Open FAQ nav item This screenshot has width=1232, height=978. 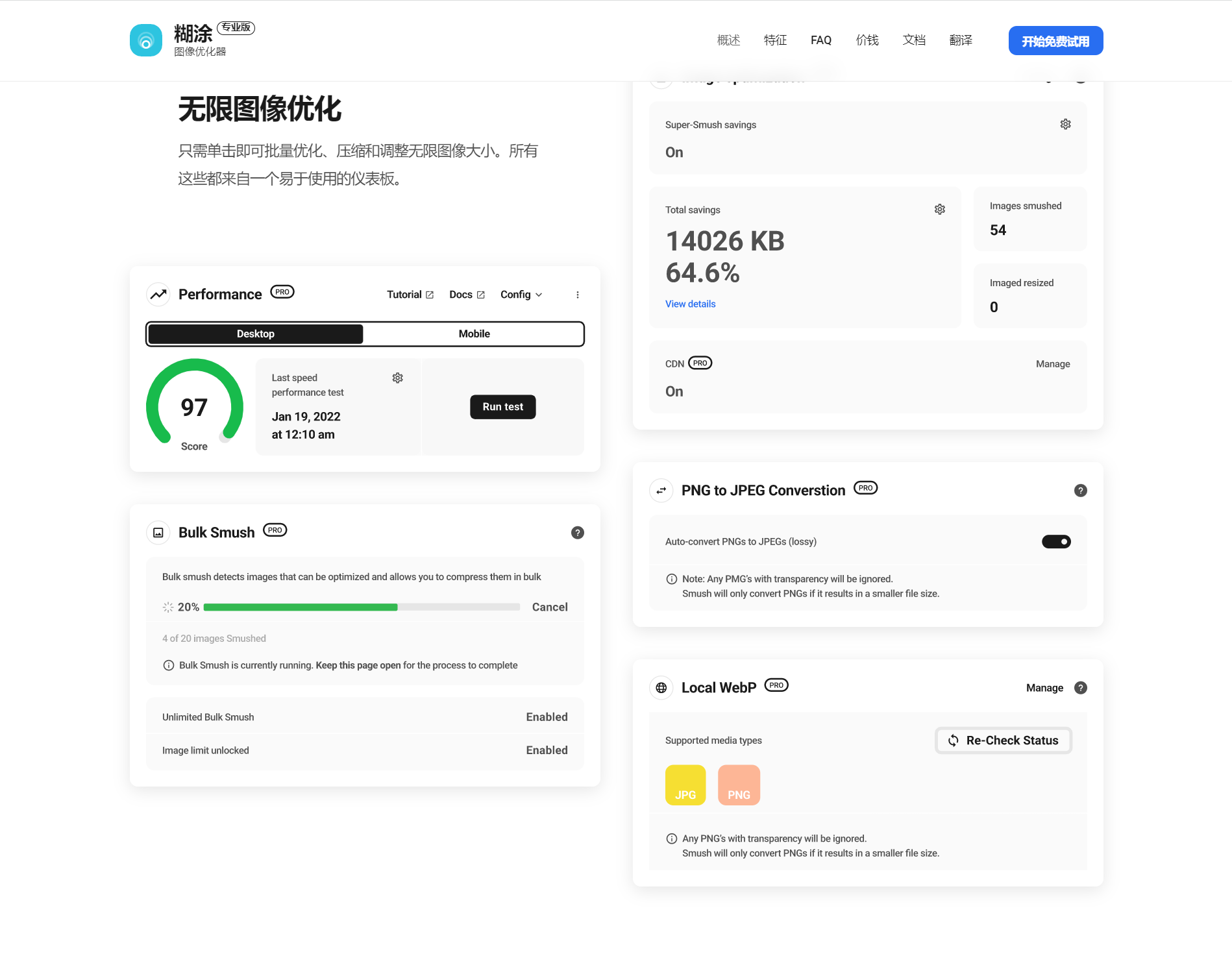pyautogui.click(x=821, y=40)
